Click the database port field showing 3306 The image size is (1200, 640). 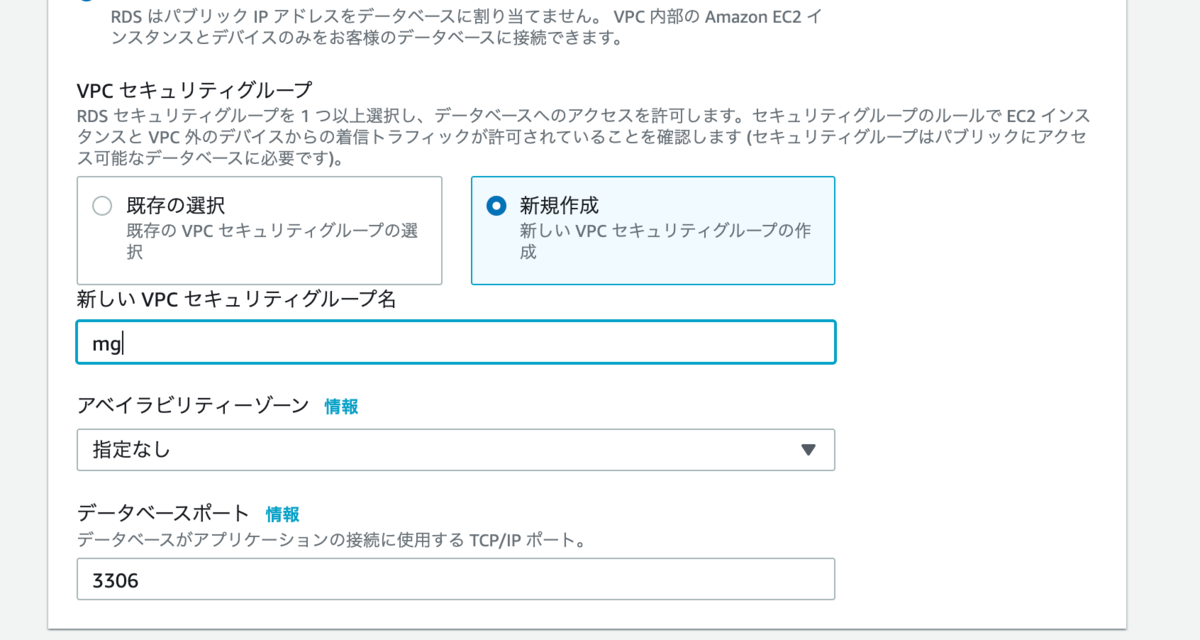(455, 579)
